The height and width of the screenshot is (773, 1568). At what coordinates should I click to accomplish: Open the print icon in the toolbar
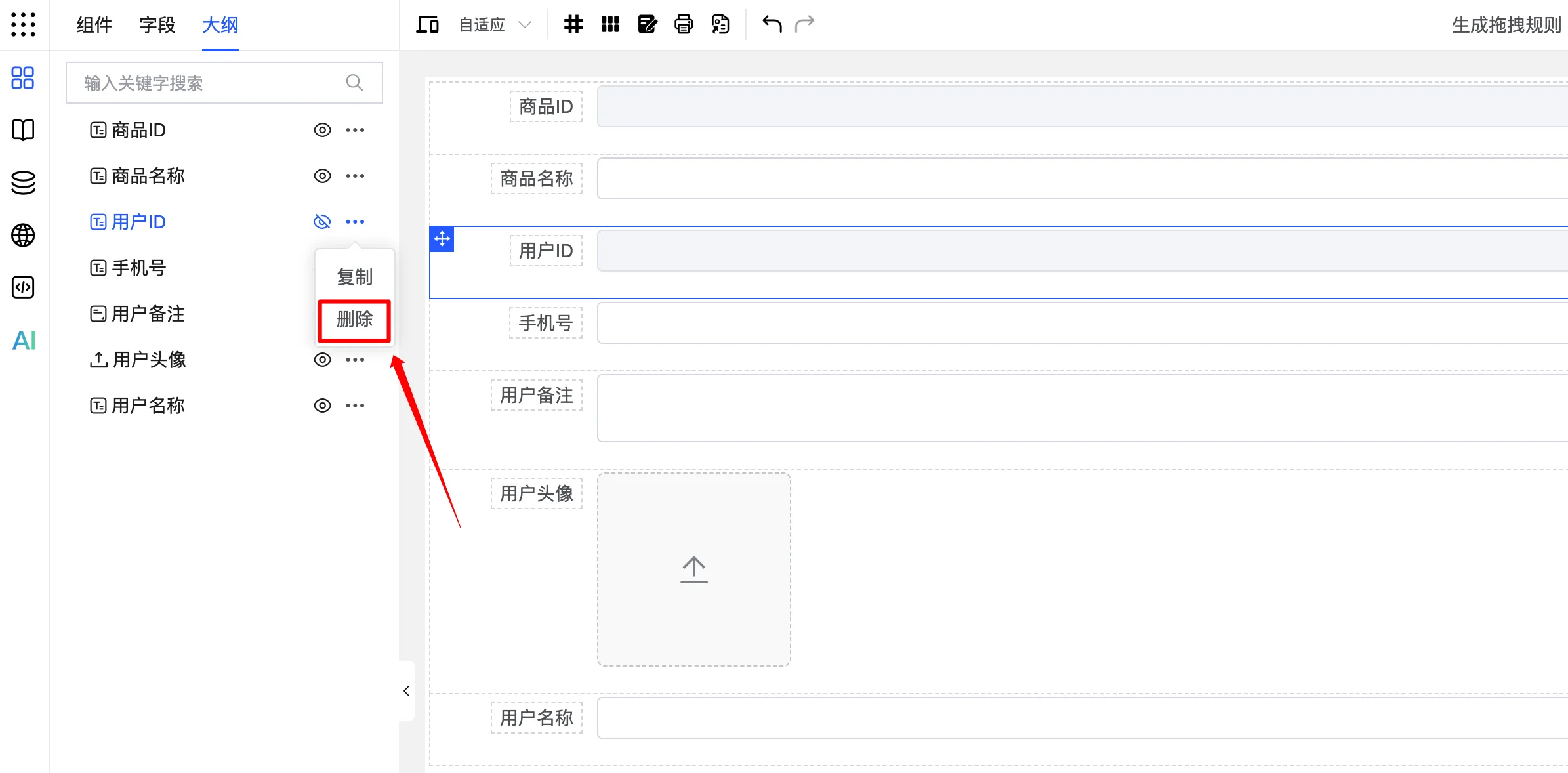pos(683,24)
